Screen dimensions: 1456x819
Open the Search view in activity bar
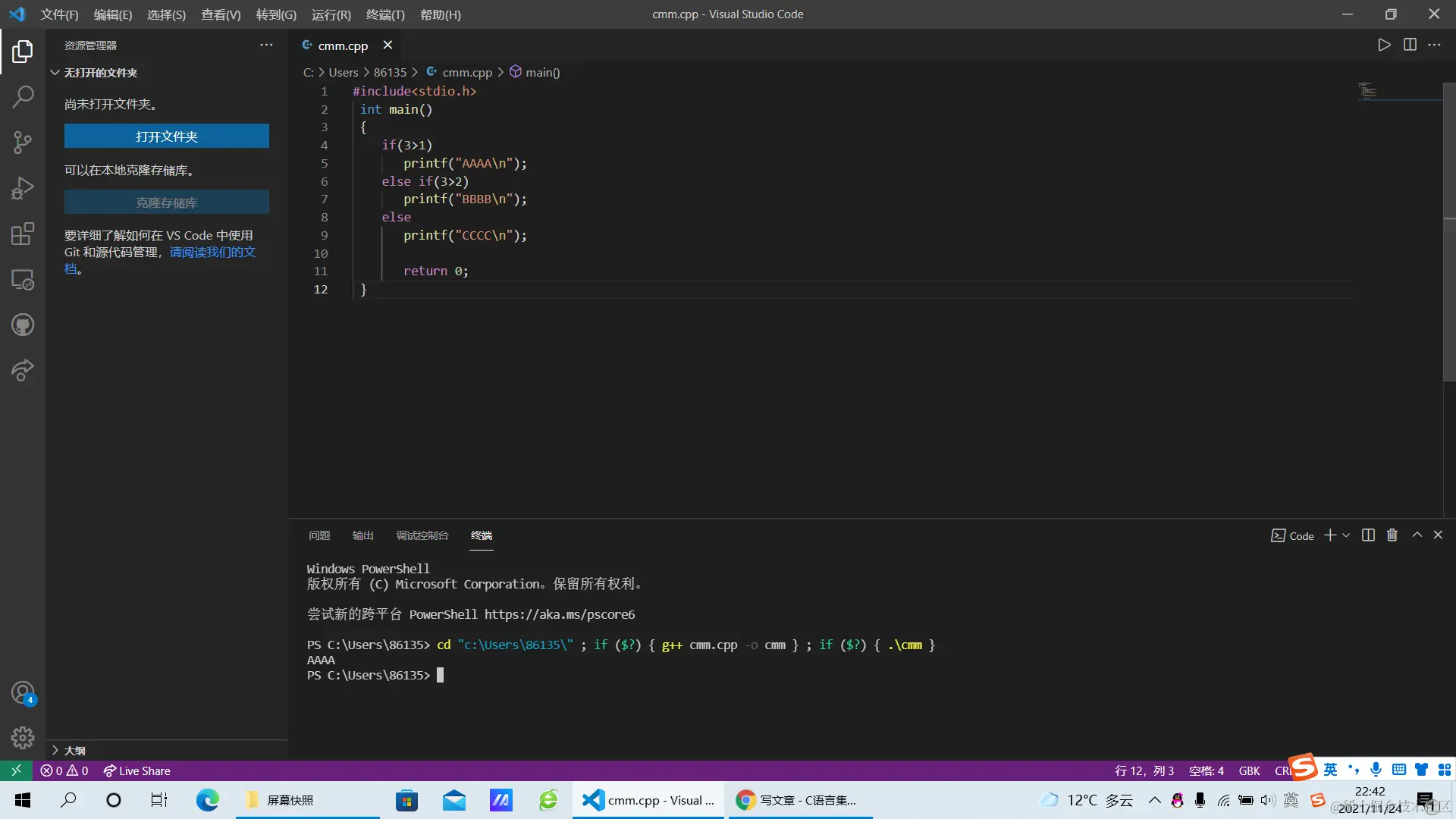[23, 96]
